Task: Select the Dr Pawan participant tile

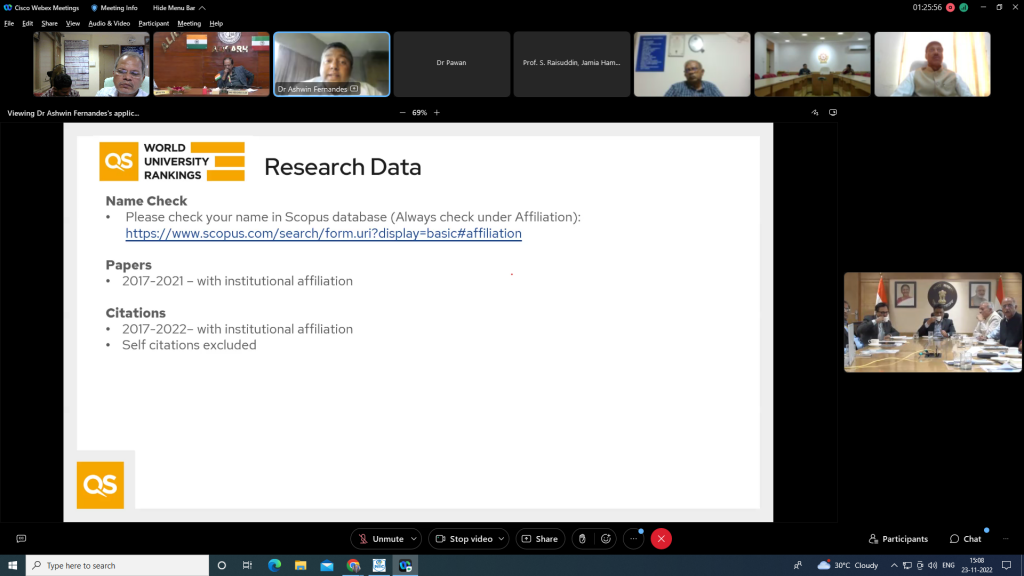Action: pyautogui.click(x=451, y=64)
